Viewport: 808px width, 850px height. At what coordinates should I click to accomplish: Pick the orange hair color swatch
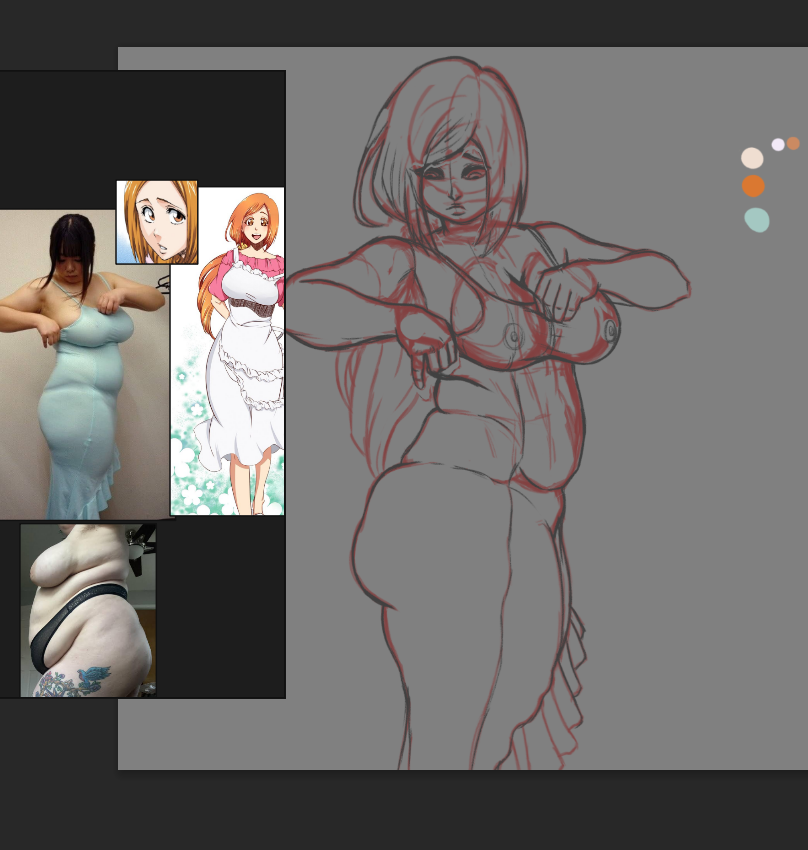(x=753, y=186)
